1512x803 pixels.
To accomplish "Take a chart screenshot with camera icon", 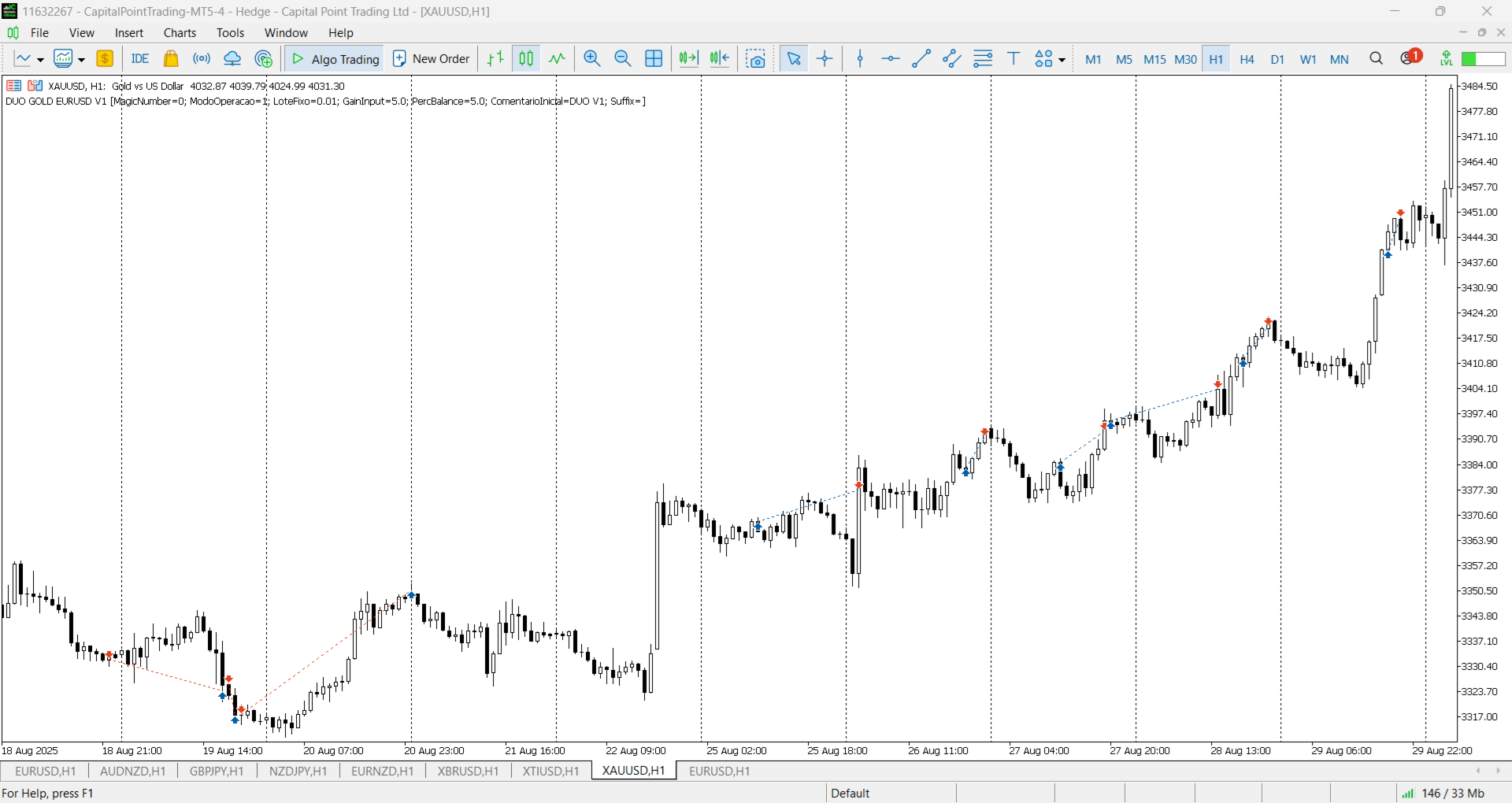I will (x=756, y=59).
